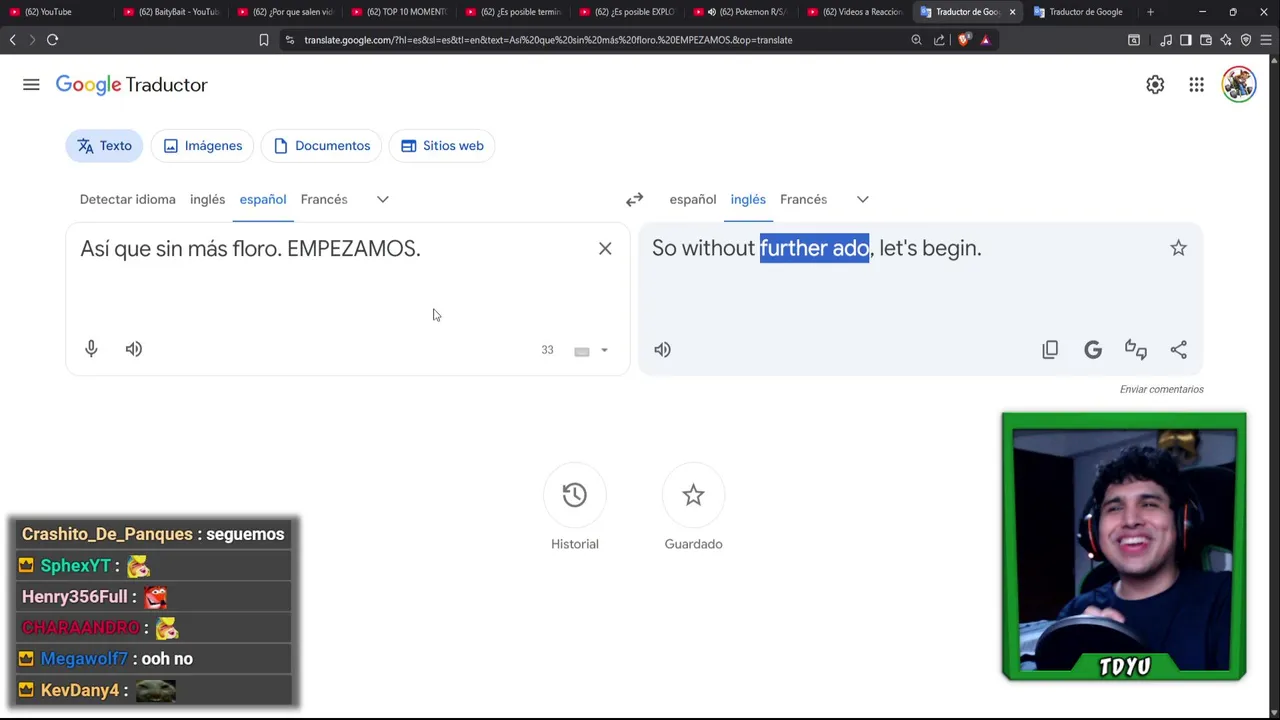The height and width of the screenshot is (720, 1280).
Task: Click the Enviar comentarios link
Action: click(1162, 390)
